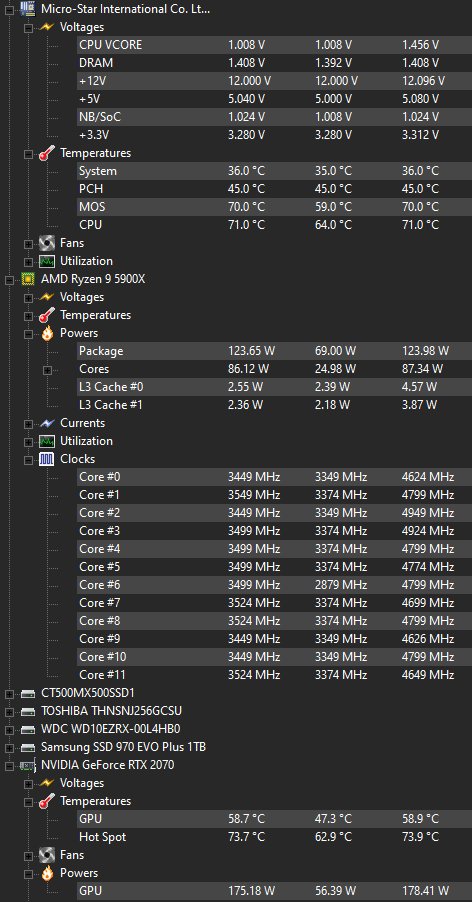Select the Core #6 clock row

point(274,585)
